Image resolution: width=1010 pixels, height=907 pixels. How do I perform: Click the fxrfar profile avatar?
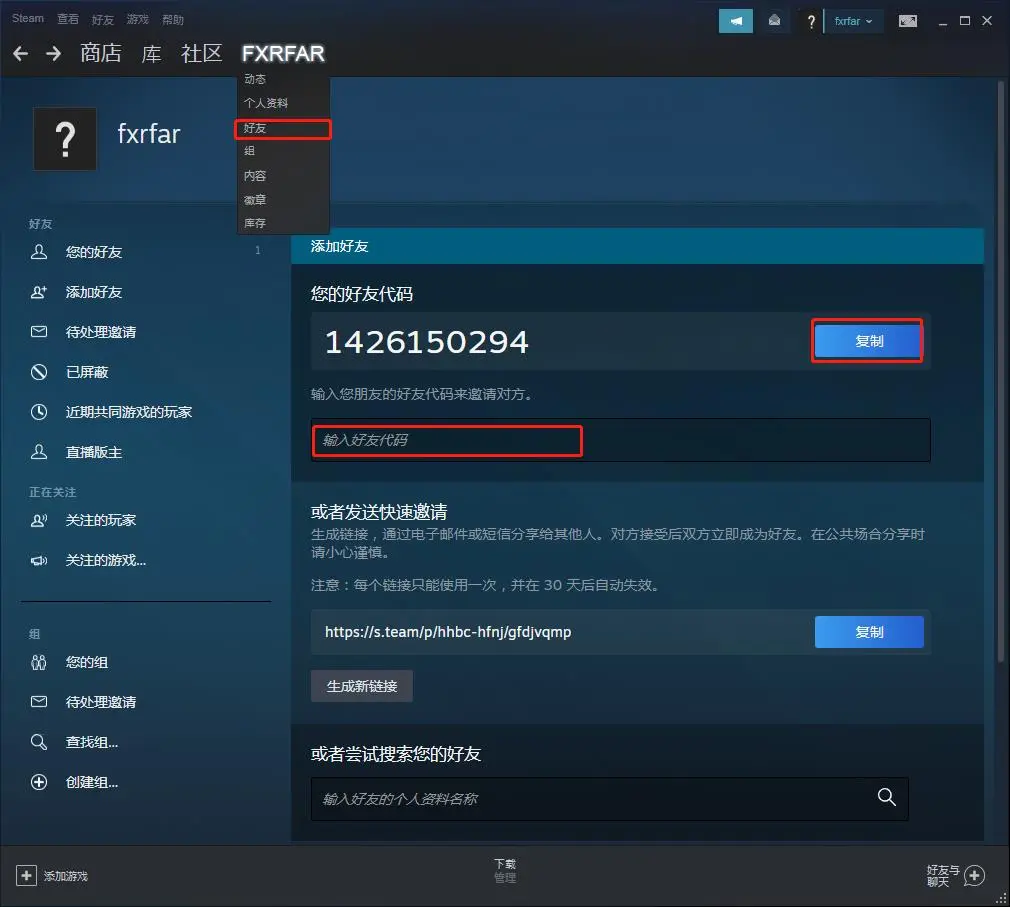pos(65,138)
